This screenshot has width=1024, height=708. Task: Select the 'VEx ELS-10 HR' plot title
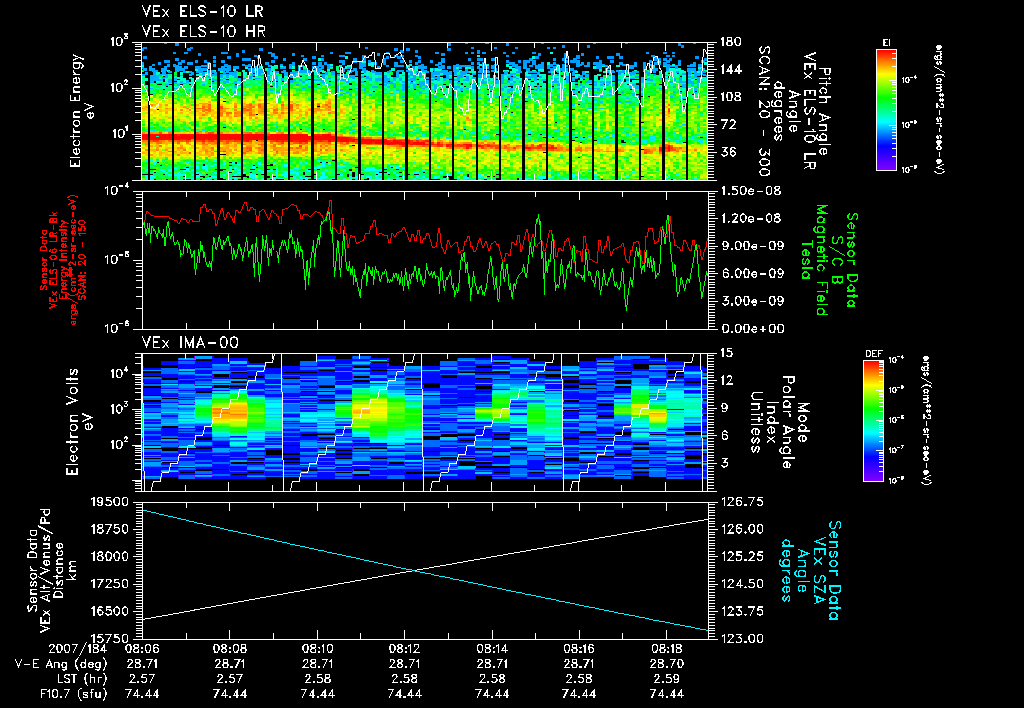coord(204,31)
